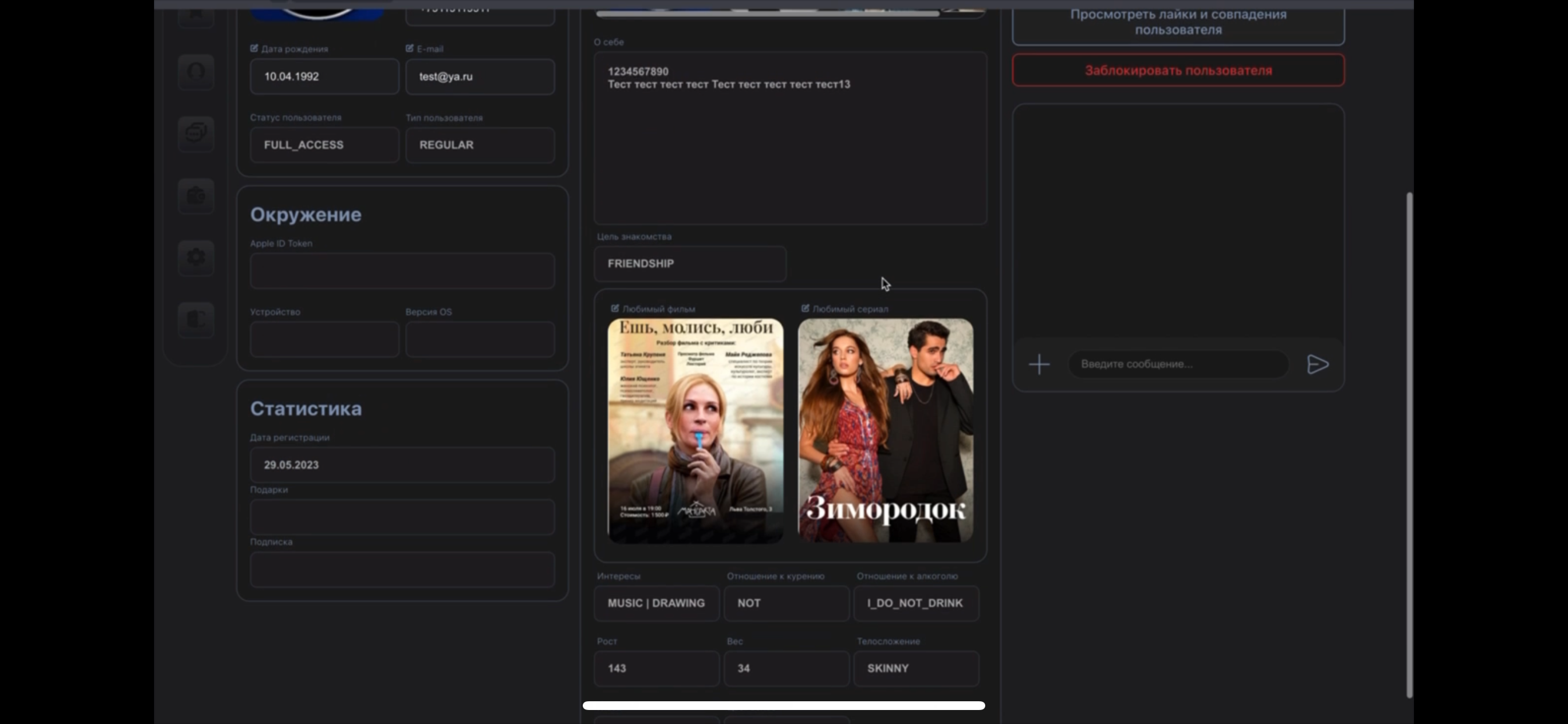Click the Дата регистрации label
Viewport: 1568px width, 724px height.
tap(290, 437)
